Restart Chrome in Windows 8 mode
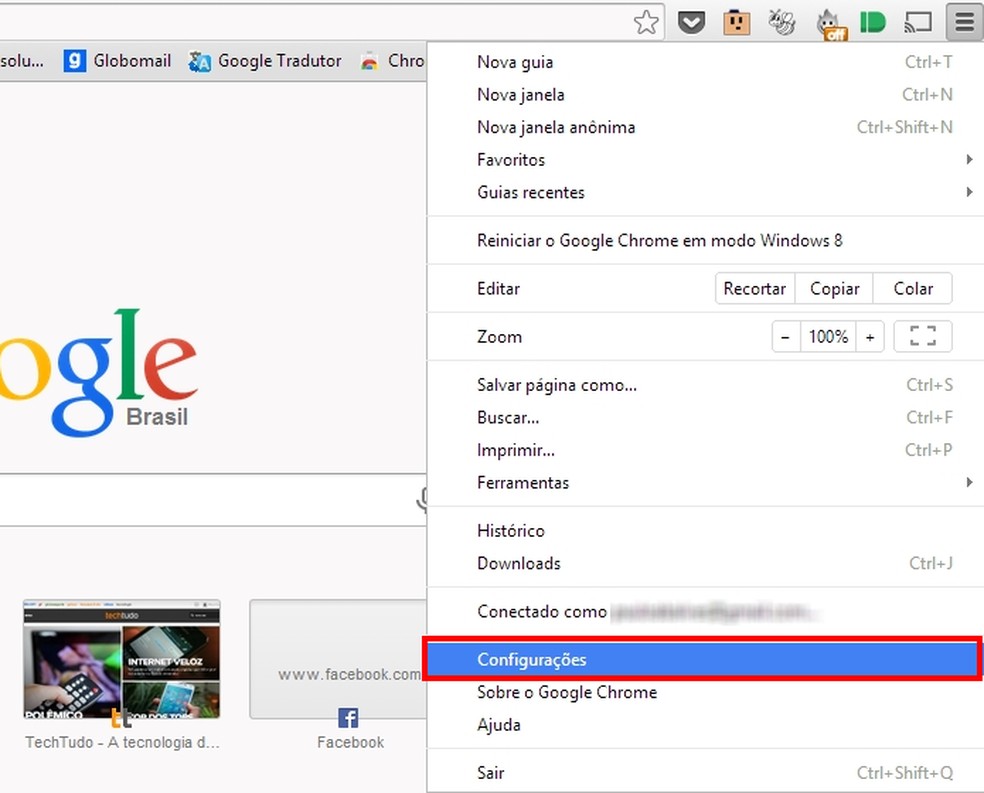Image resolution: width=984 pixels, height=793 pixels. (x=660, y=240)
